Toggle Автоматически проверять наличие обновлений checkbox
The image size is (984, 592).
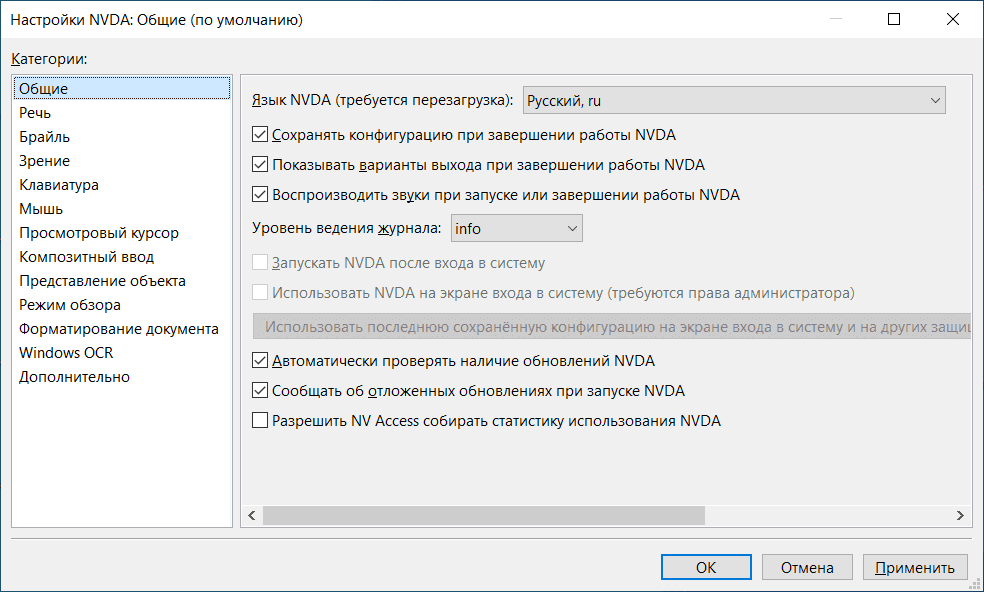click(261, 361)
